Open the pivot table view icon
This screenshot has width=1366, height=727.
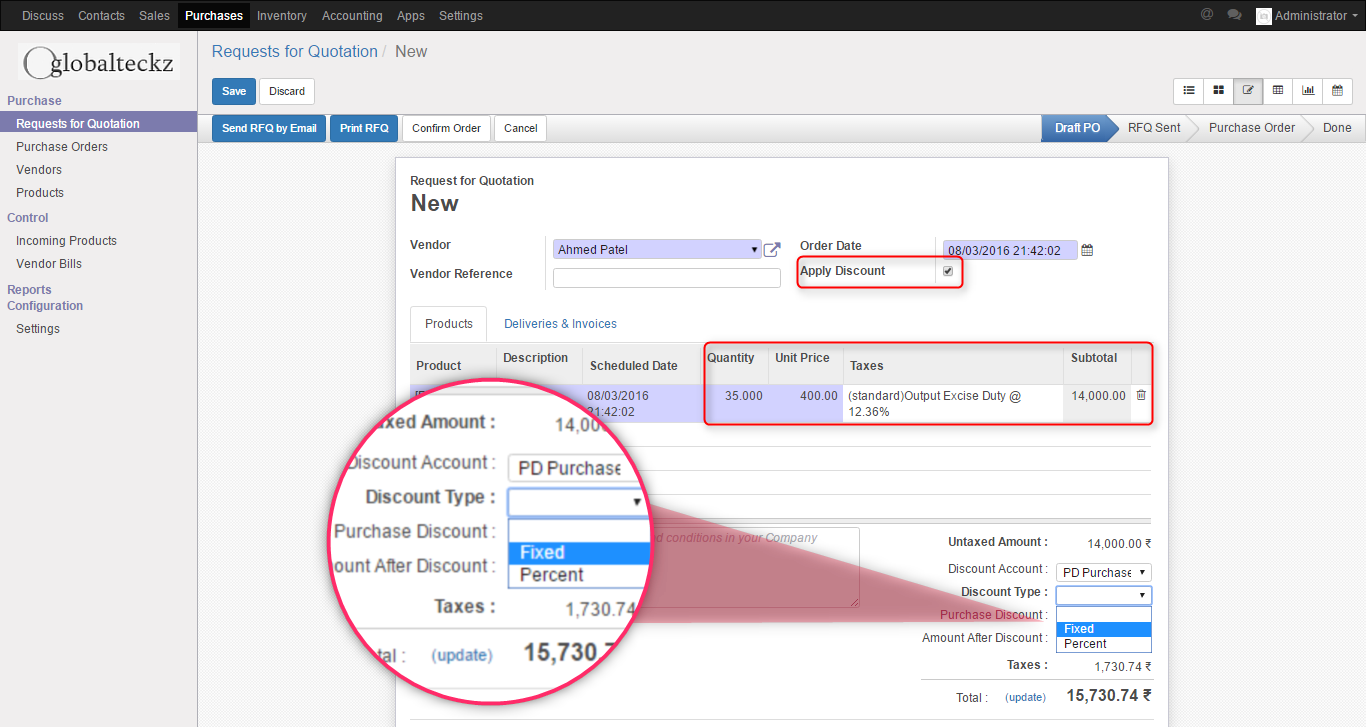tap(1278, 91)
